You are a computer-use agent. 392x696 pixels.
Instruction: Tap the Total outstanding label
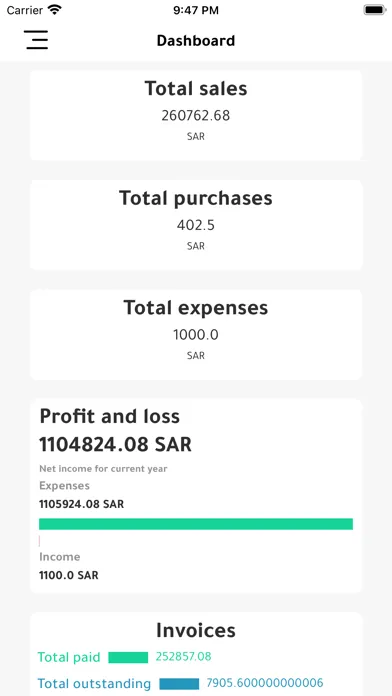pyautogui.click(x=94, y=684)
